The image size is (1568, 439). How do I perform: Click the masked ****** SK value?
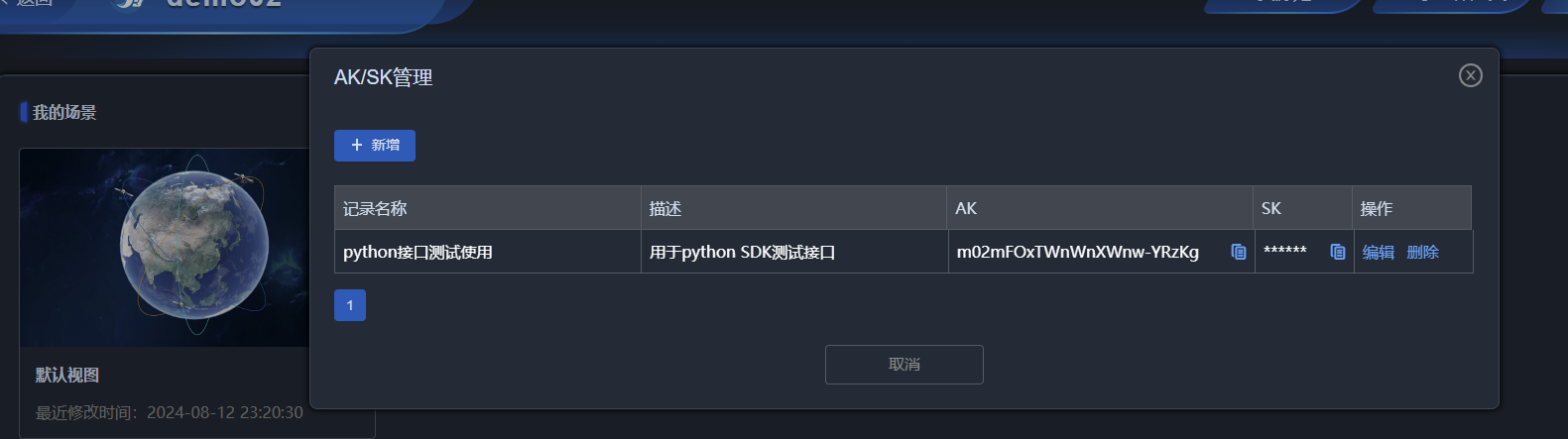coord(1285,251)
